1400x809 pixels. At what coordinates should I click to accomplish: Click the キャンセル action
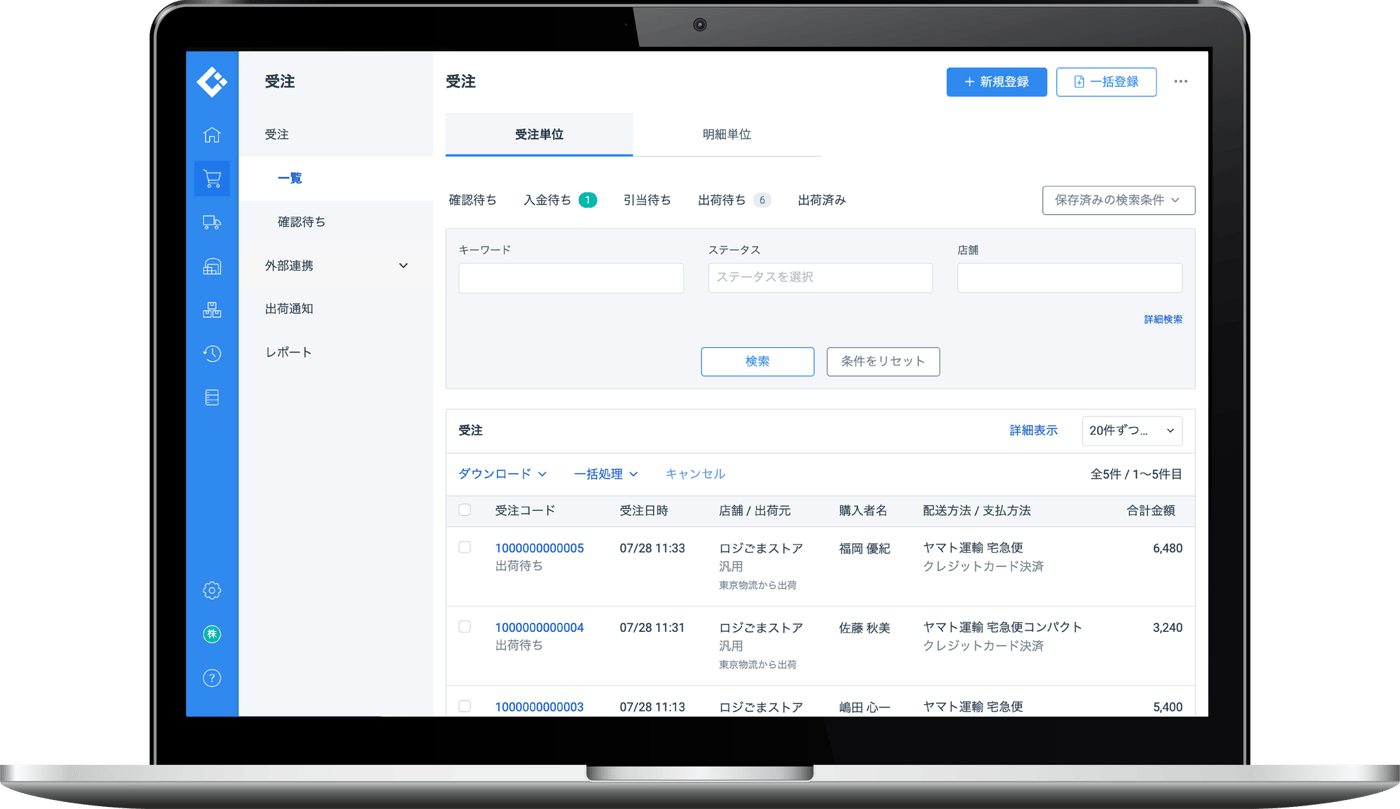coord(695,474)
